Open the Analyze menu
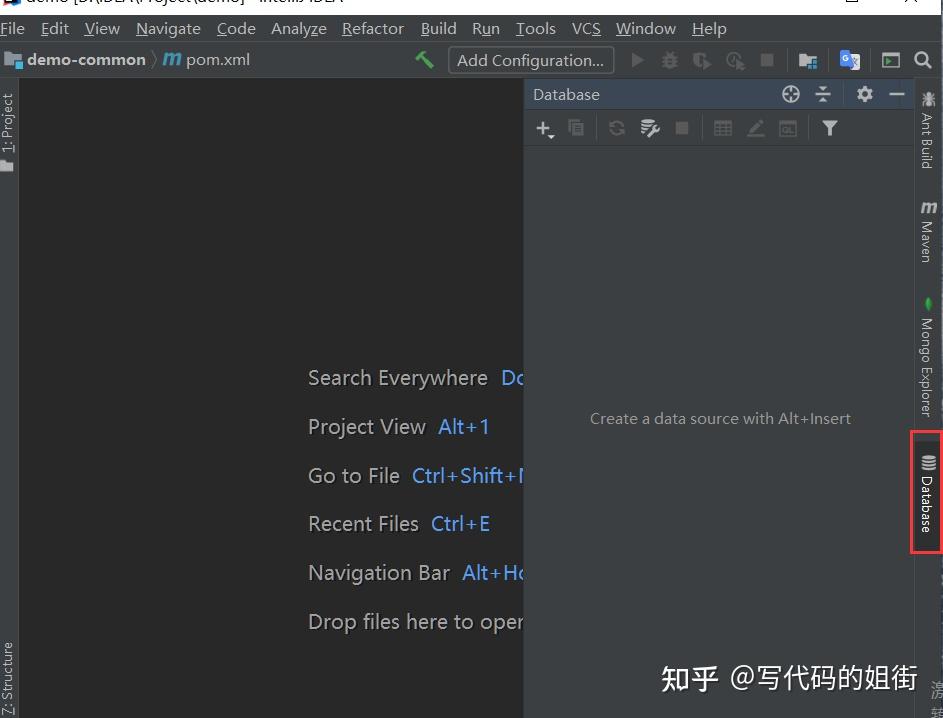The width and height of the screenshot is (943, 718). 298,28
